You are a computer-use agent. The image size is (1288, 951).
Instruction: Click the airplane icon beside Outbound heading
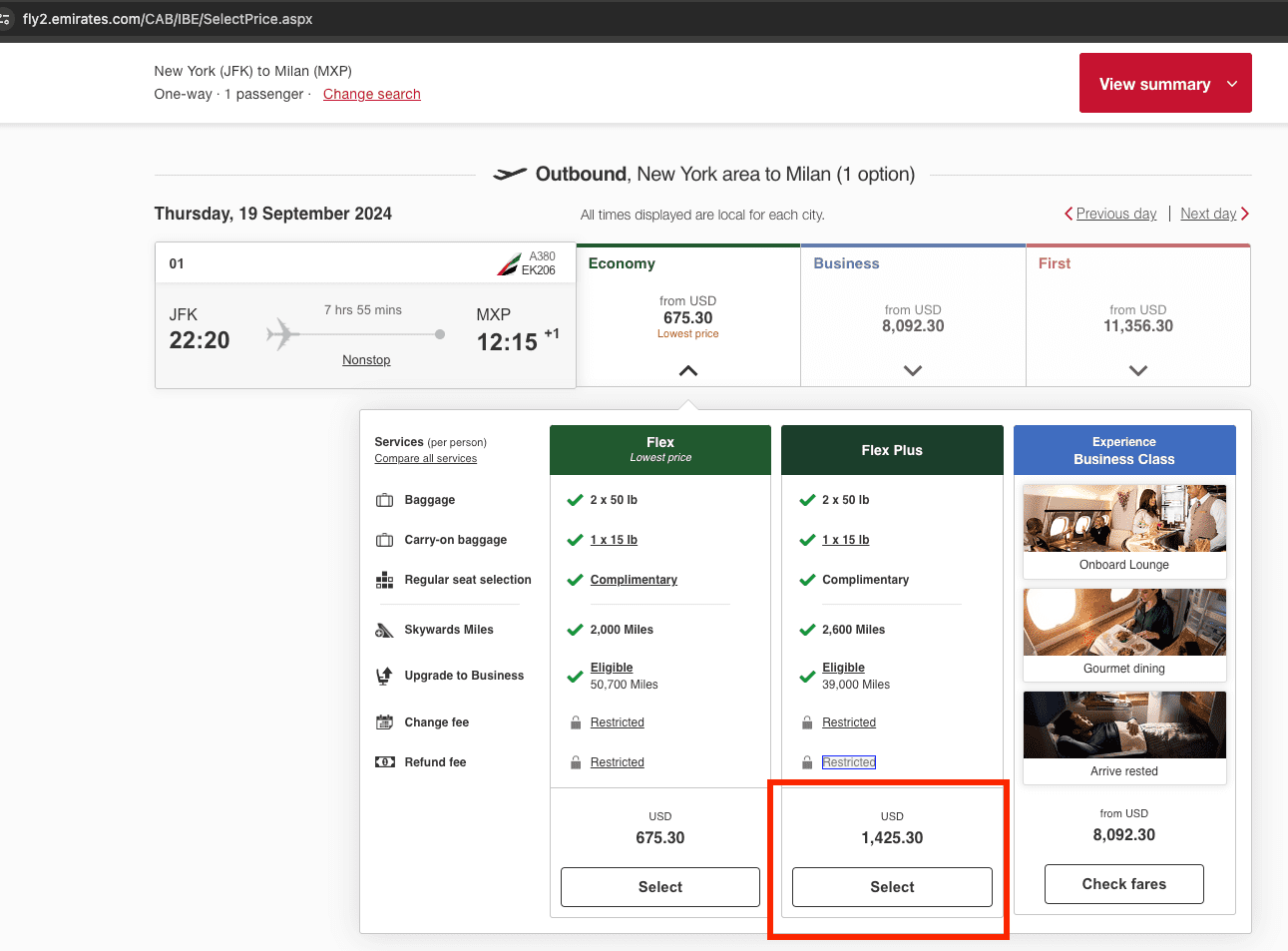(x=510, y=175)
